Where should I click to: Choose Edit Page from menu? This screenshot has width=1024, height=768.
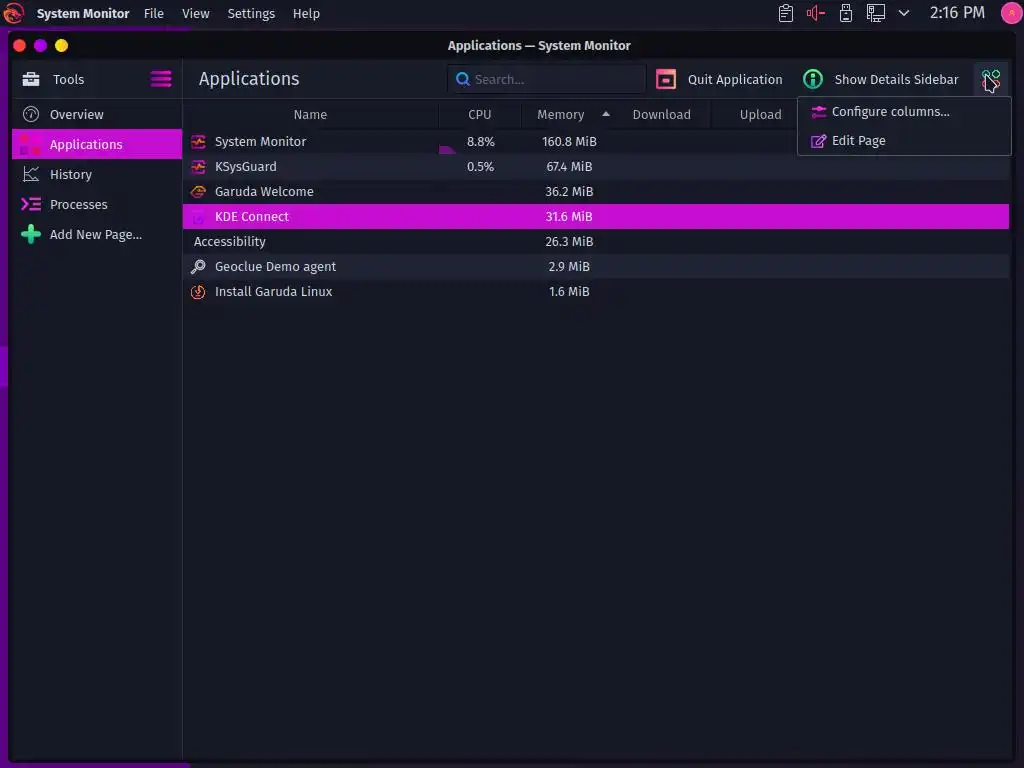pyautogui.click(x=904, y=140)
